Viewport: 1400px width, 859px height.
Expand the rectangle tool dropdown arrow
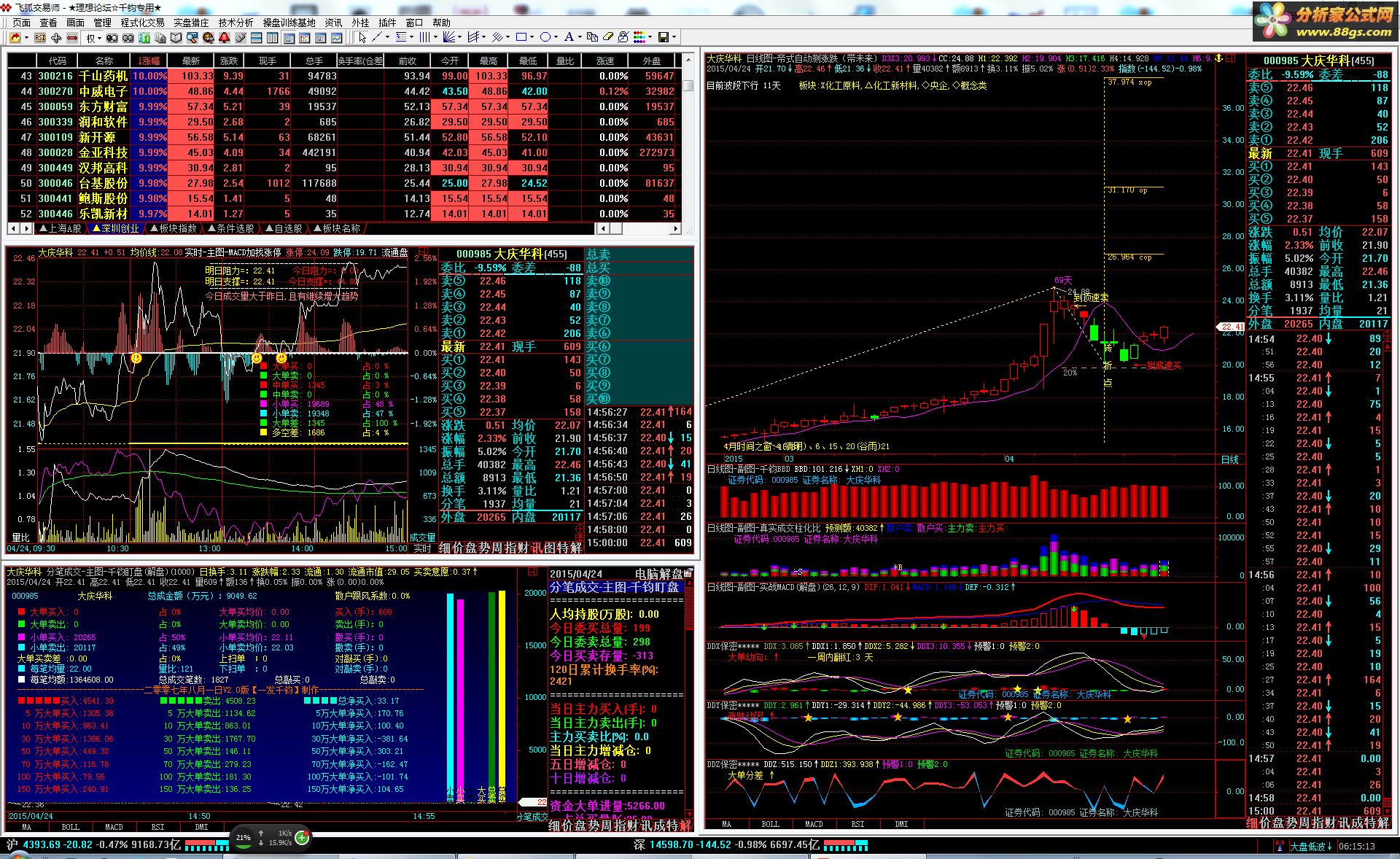click(532, 37)
